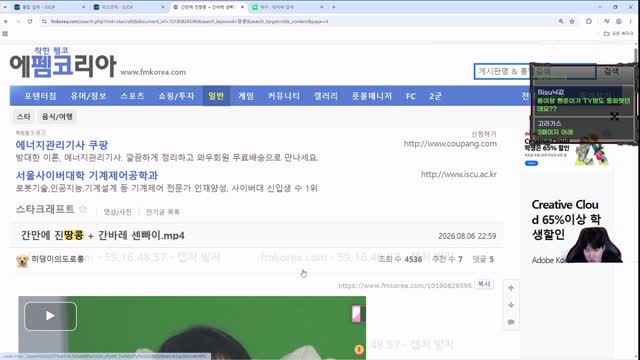Screen dimensions: 640x360
Task: Click the 댓글 5 comment count
Action: coord(483,259)
